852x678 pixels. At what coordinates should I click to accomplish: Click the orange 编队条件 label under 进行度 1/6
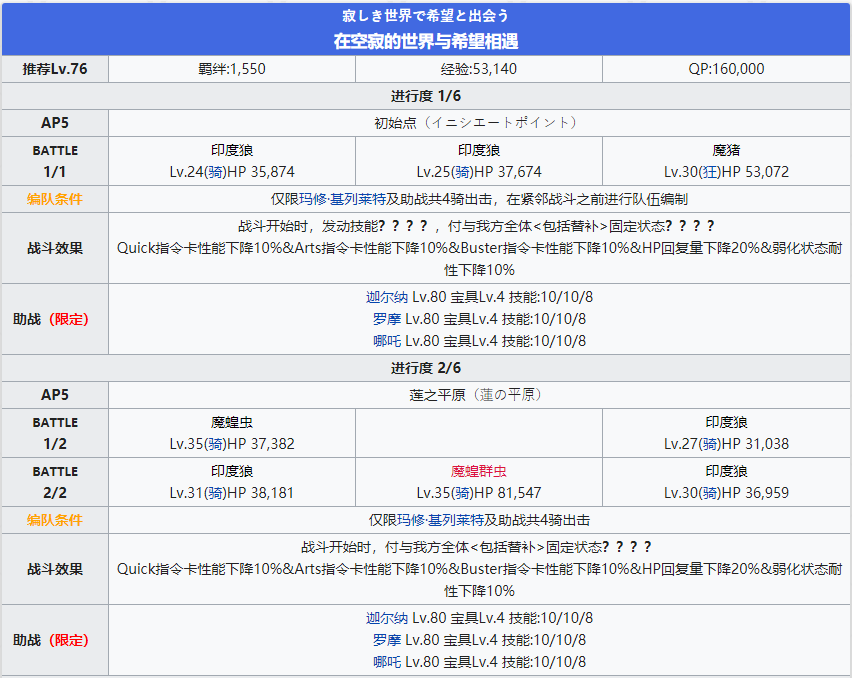tap(55, 199)
